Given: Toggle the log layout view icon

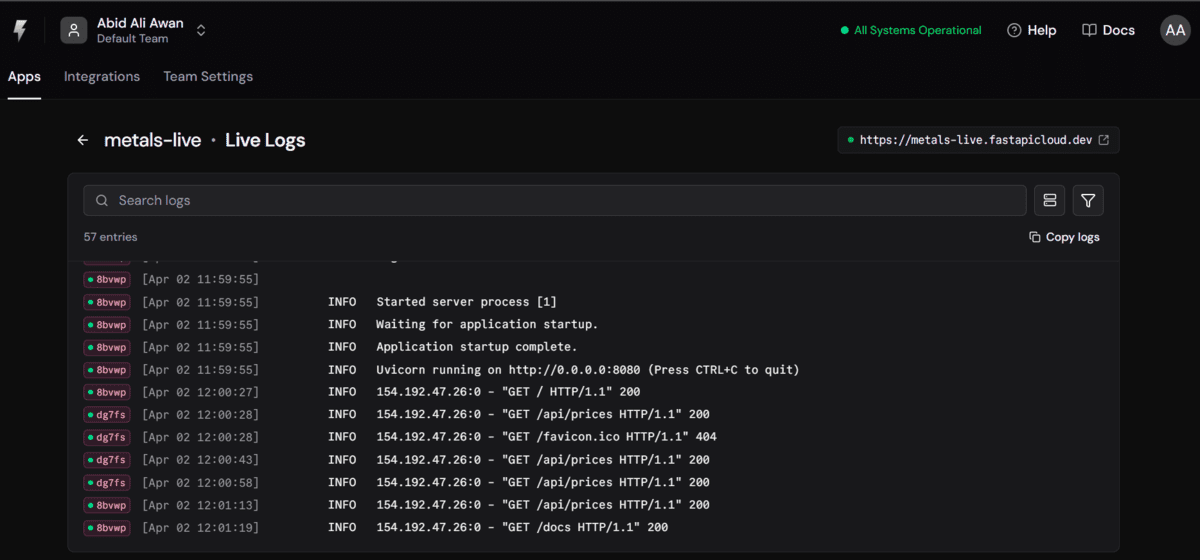Looking at the screenshot, I should pyautogui.click(x=1050, y=201).
